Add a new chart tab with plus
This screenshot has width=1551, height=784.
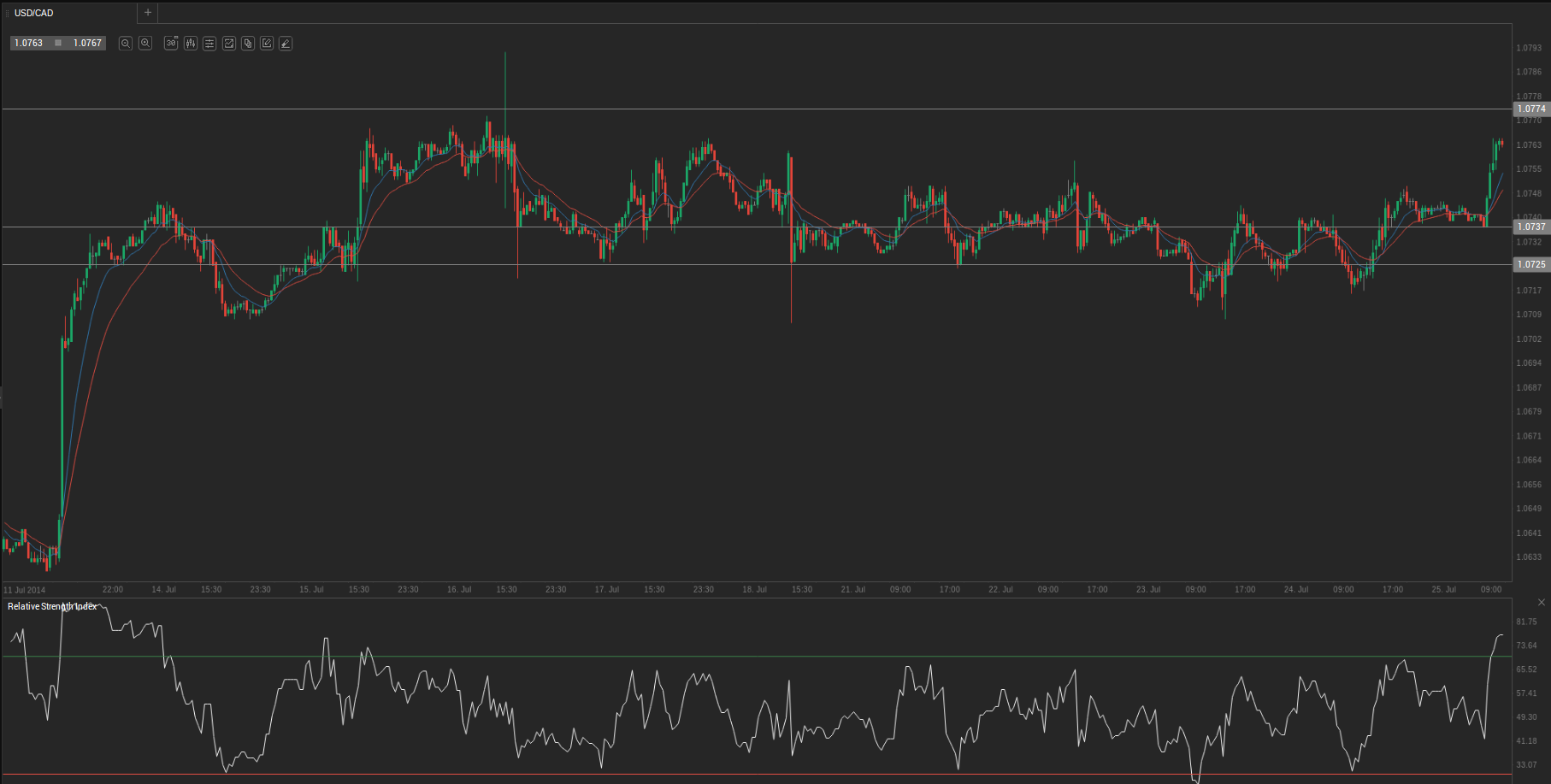click(148, 13)
